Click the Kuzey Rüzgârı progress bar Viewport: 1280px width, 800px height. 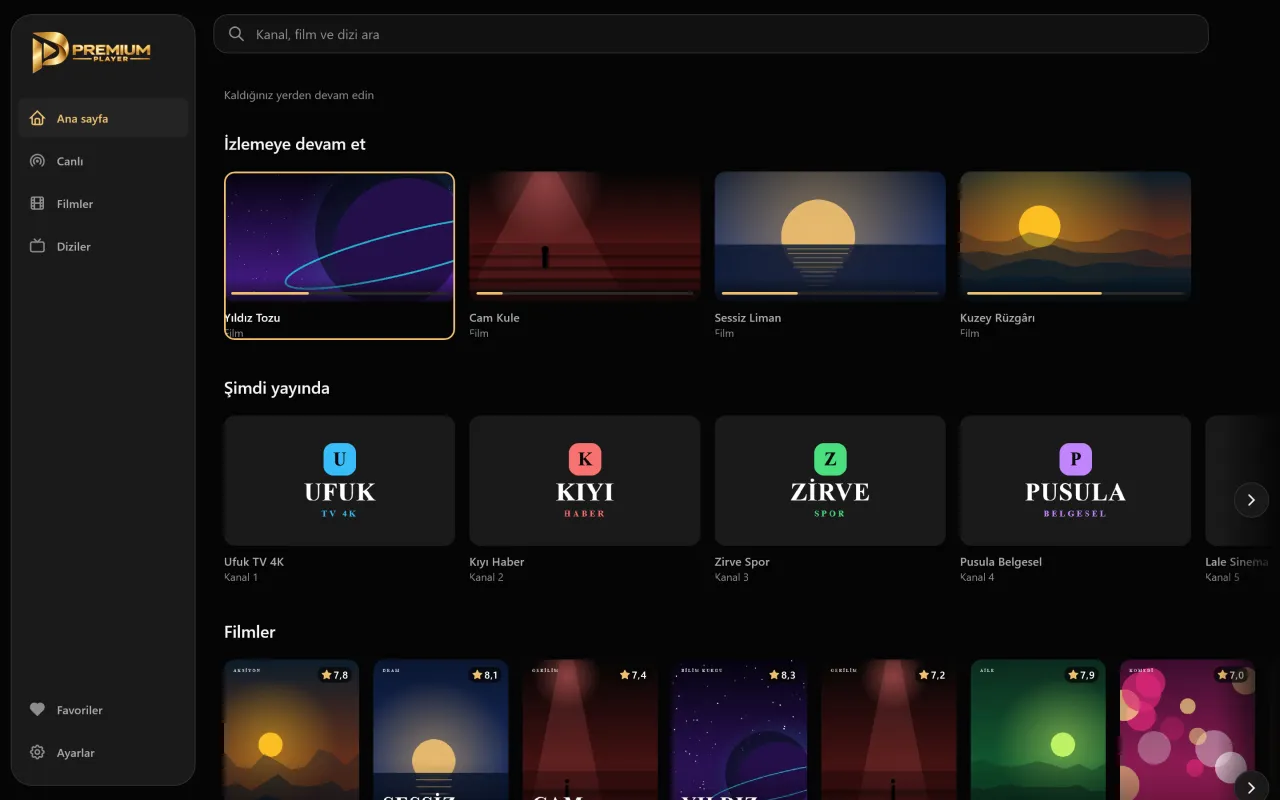coord(1075,293)
